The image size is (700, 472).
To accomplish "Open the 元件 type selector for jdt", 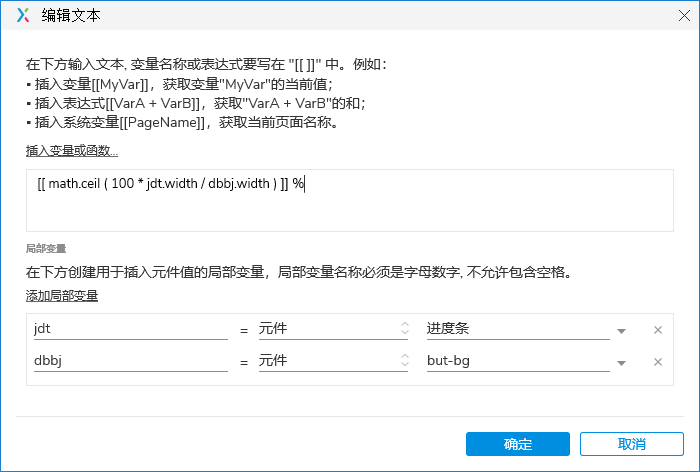I will point(333,329).
